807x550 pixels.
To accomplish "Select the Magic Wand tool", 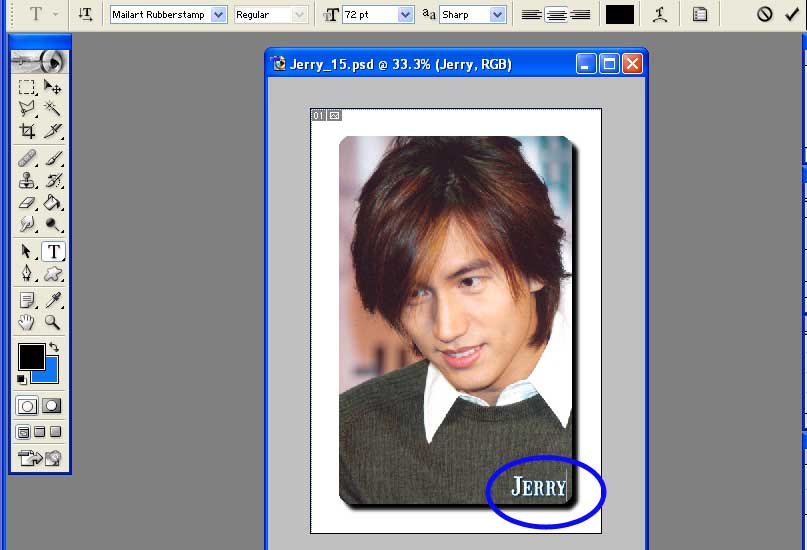I will click(x=52, y=108).
